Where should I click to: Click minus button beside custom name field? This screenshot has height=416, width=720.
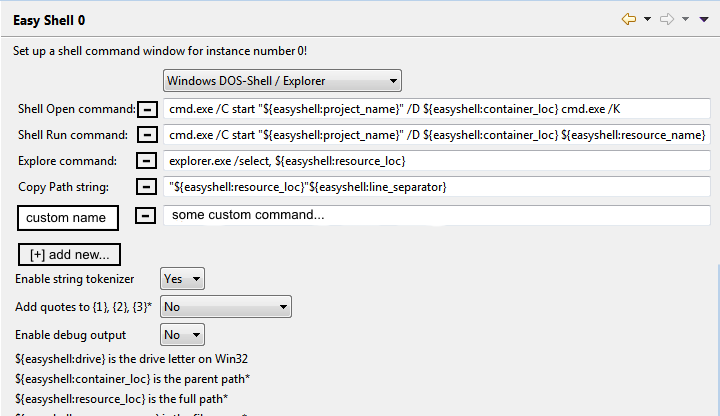pos(145,215)
